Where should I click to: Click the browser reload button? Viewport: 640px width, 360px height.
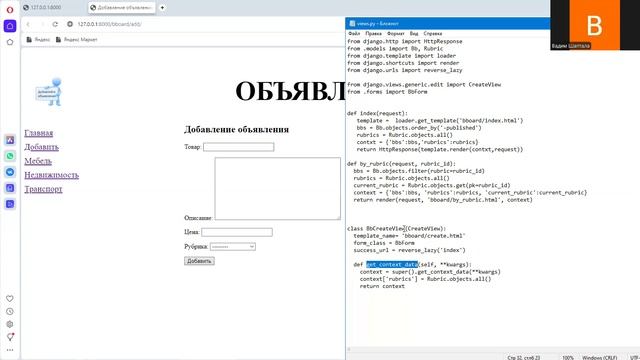coord(55,24)
